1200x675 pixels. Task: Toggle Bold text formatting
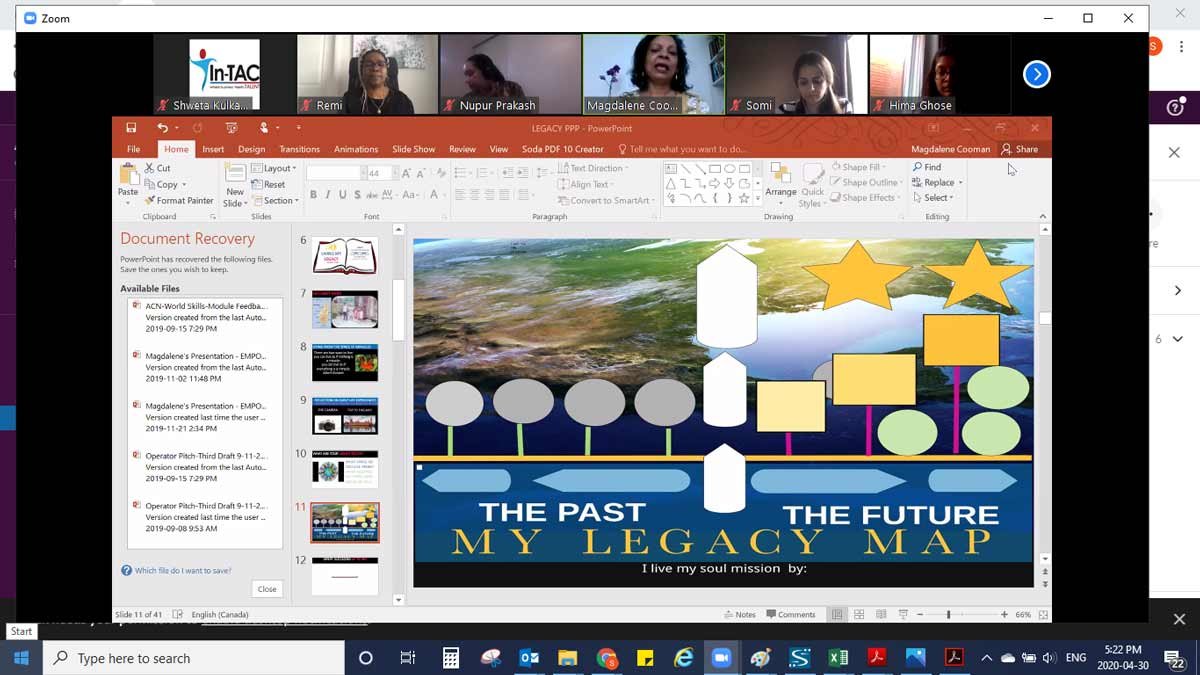[313, 195]
